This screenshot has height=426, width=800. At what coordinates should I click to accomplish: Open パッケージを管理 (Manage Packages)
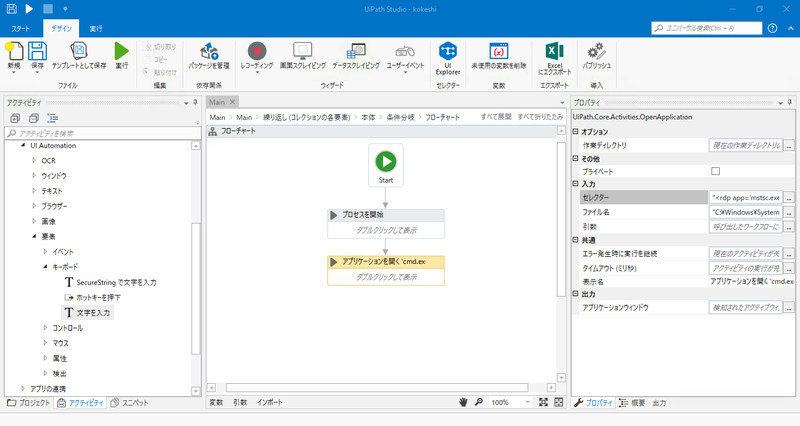pos(209,51)
